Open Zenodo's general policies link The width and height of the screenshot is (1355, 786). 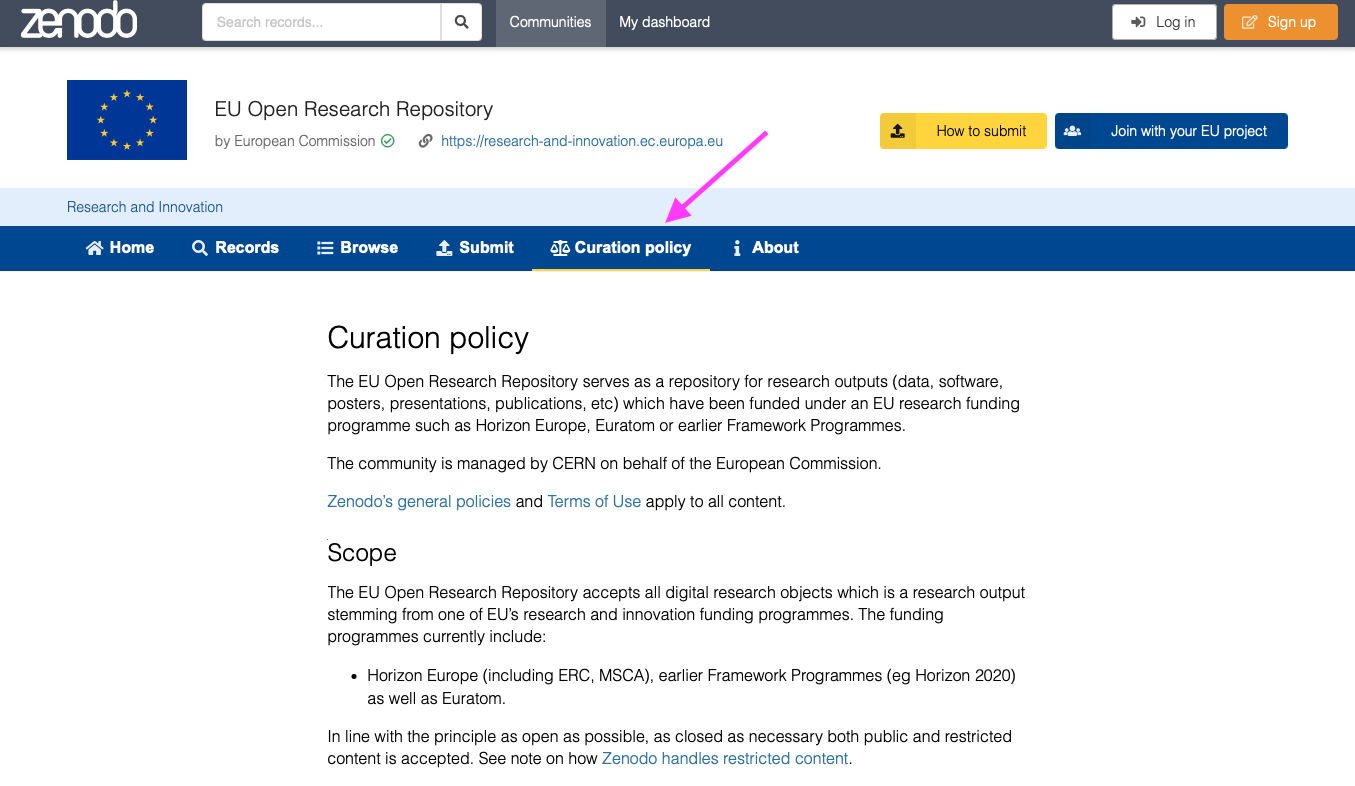(x=419, y=501)
